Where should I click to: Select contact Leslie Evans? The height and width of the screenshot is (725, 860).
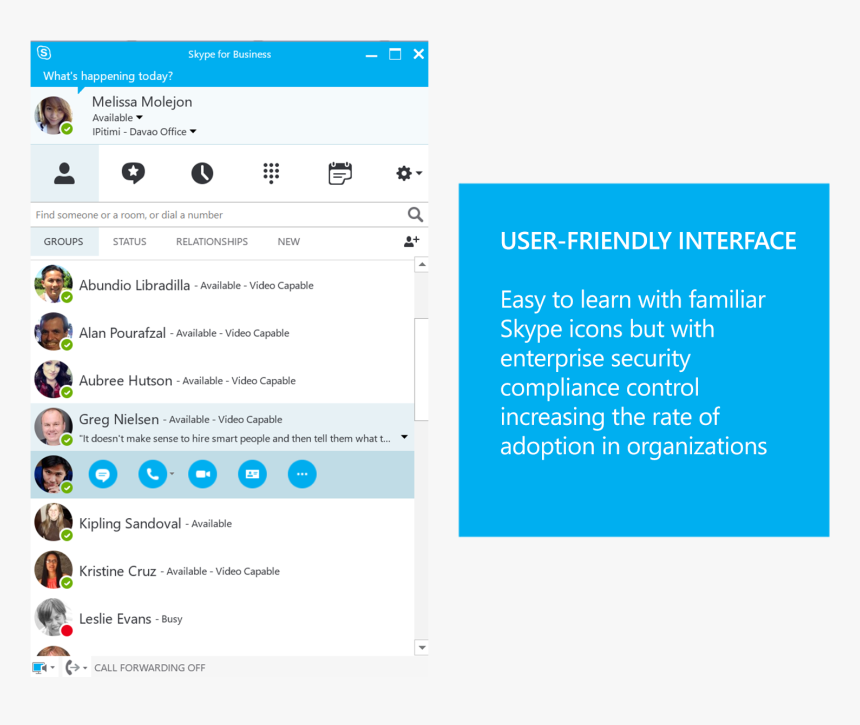pos(222,619)
